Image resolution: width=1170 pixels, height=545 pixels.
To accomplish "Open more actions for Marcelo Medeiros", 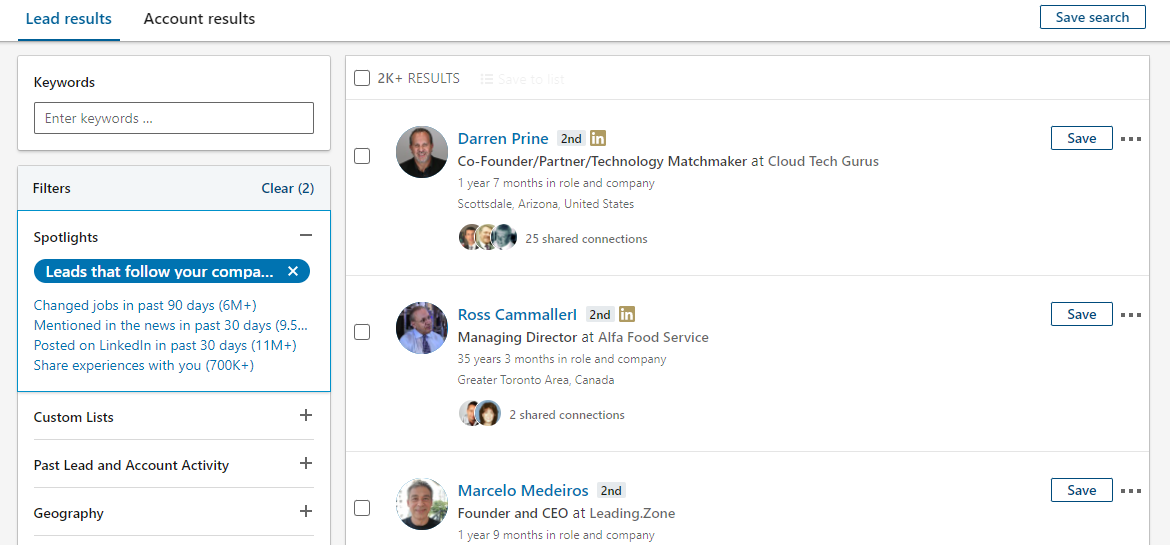I will 1130,490.
